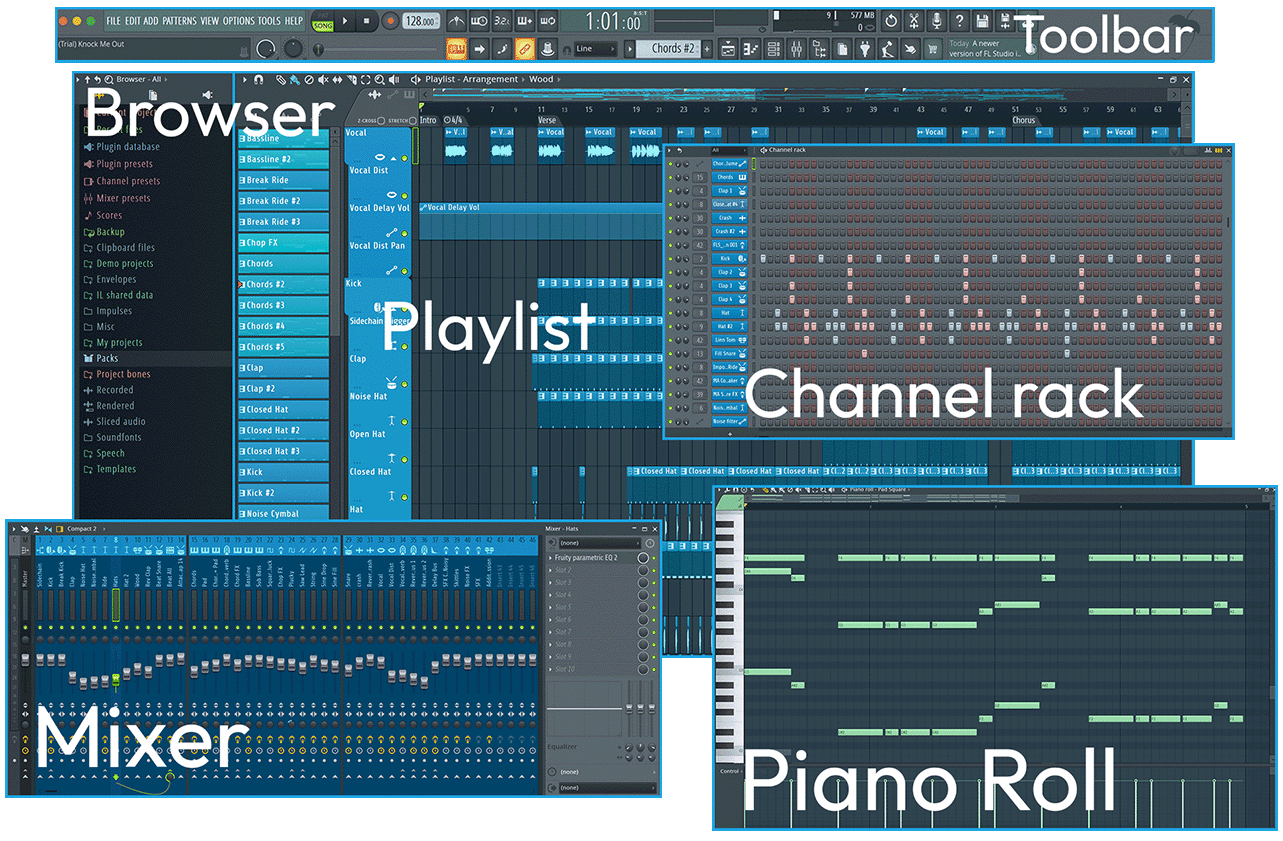Open the Mixer toolbar icon

pyautogui.click(x=797, y=47)
